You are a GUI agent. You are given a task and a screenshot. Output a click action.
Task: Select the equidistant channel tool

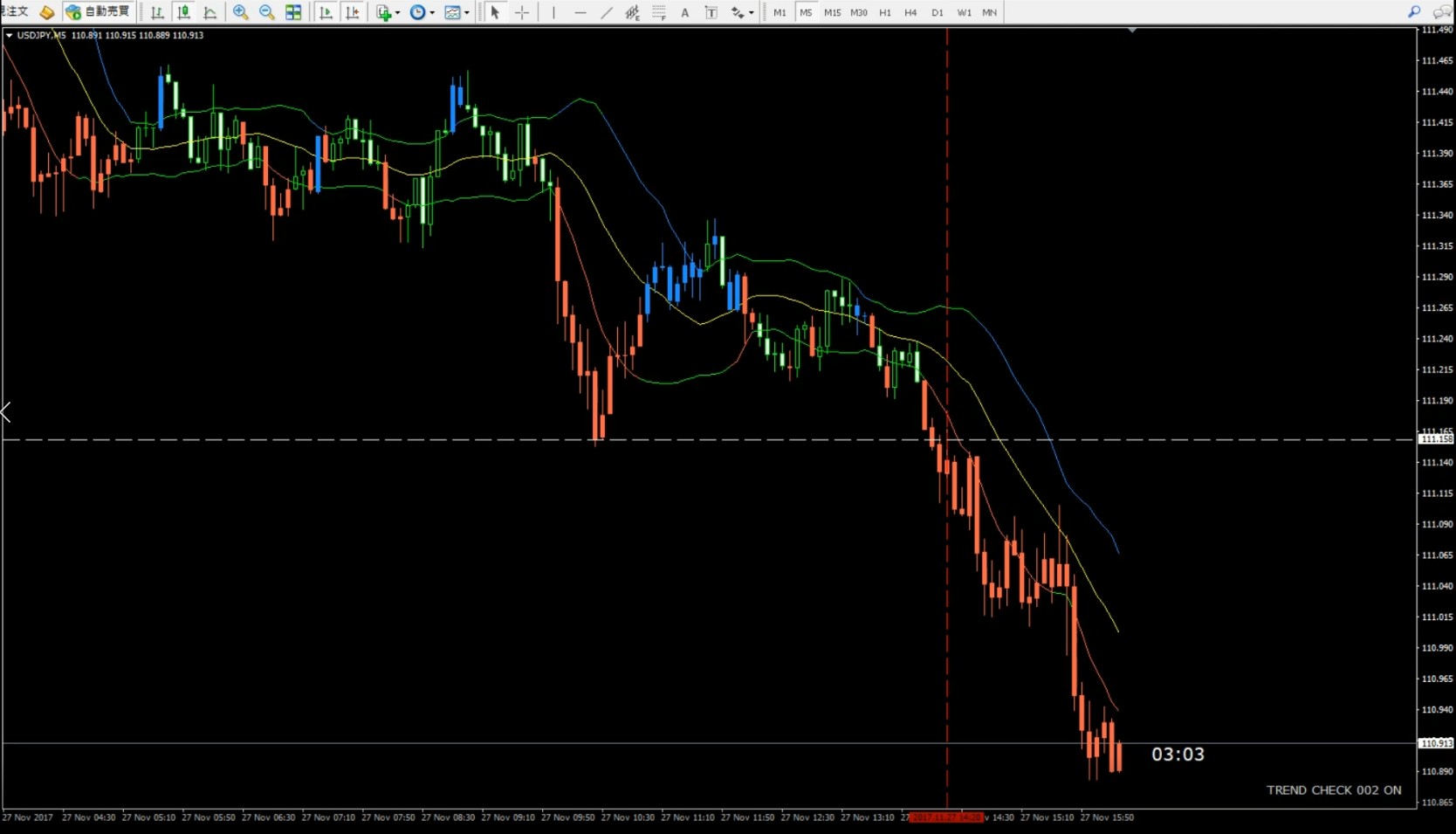tap(633, 12)
